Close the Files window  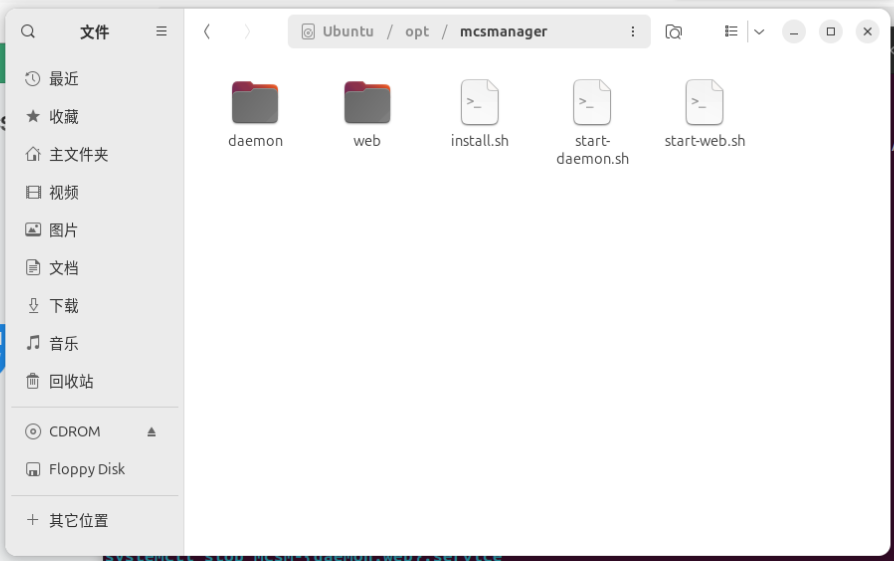click(867, 31)
